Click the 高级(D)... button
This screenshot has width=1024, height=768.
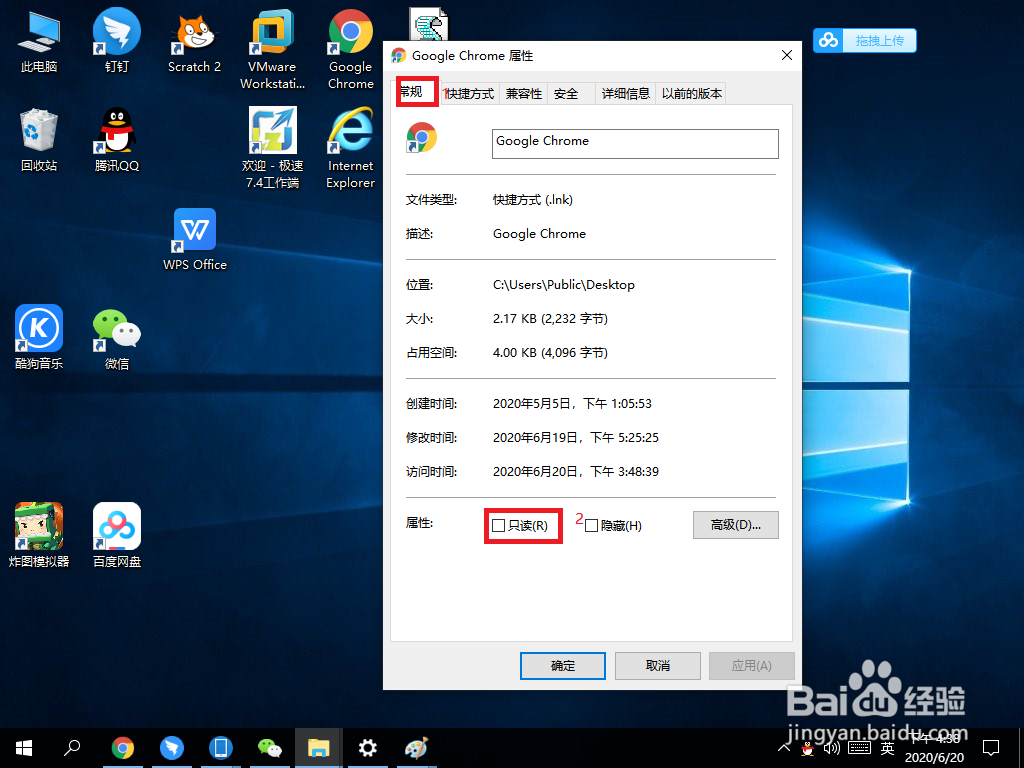click(735, 525)
